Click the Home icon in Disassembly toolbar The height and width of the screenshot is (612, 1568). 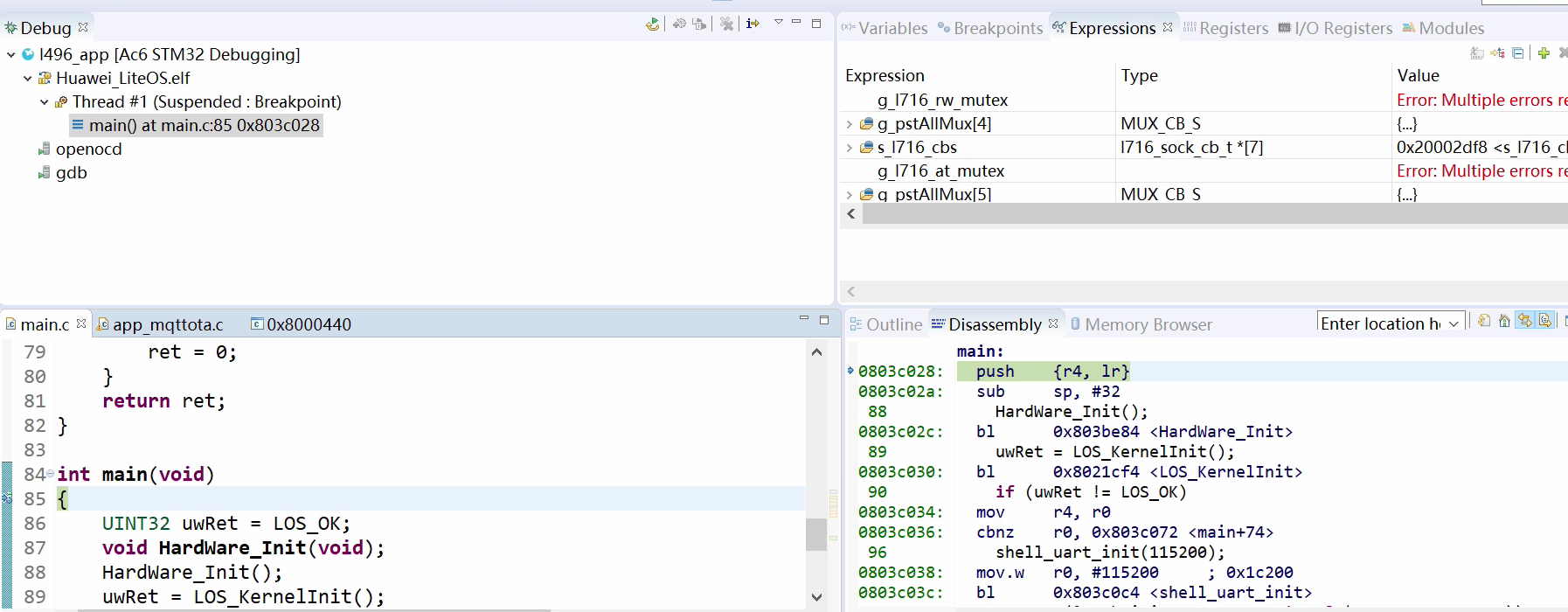click(x=1504, y=321)
